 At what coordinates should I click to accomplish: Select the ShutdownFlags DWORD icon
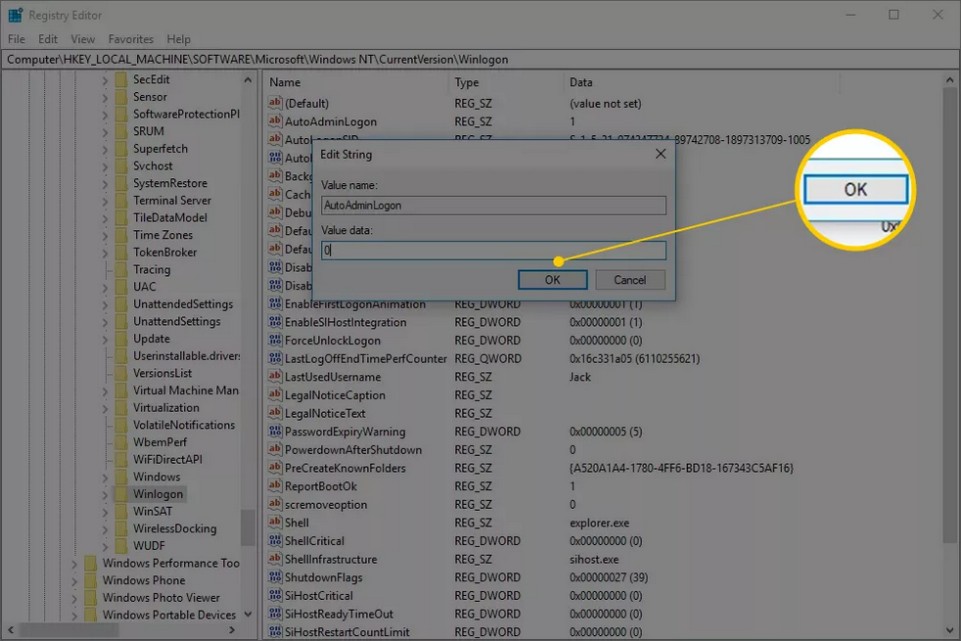coord(275,577)
